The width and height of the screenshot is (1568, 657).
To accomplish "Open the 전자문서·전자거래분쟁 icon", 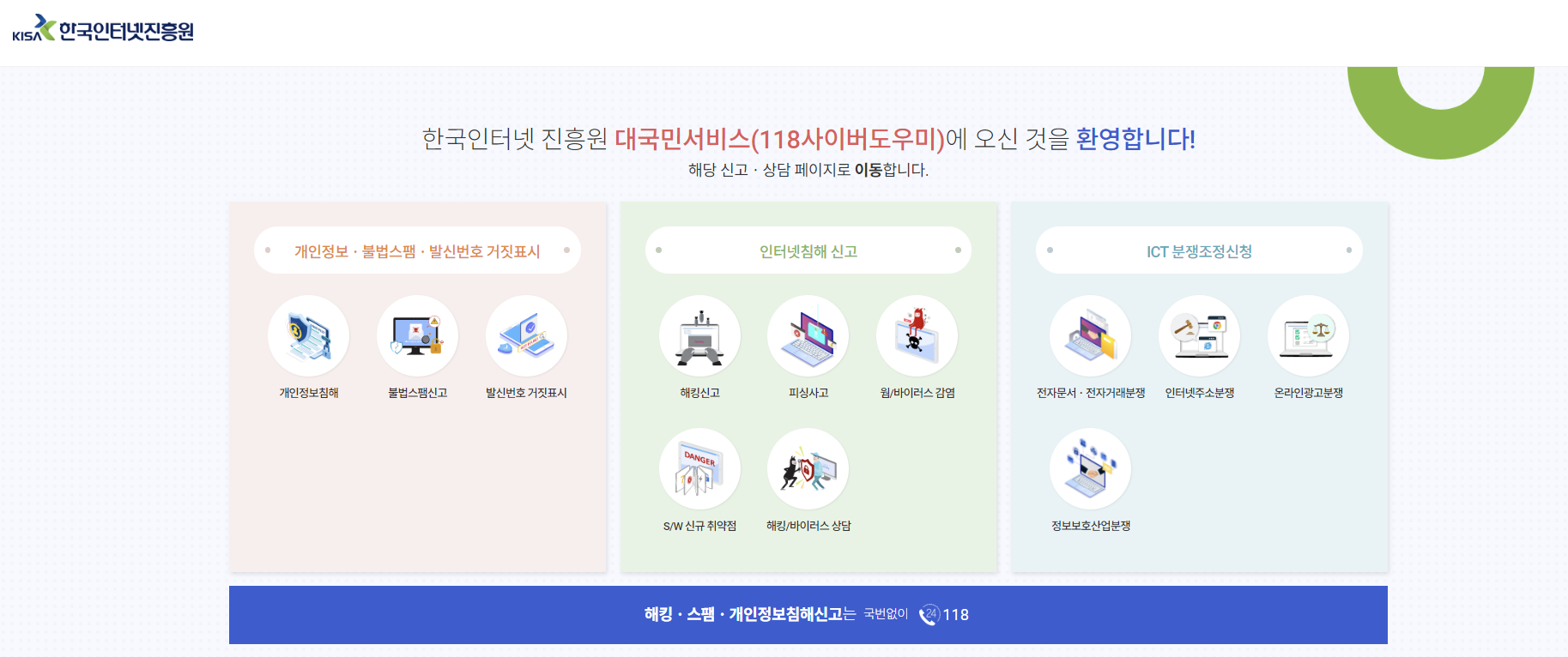I will click(x=1091, y=336).
